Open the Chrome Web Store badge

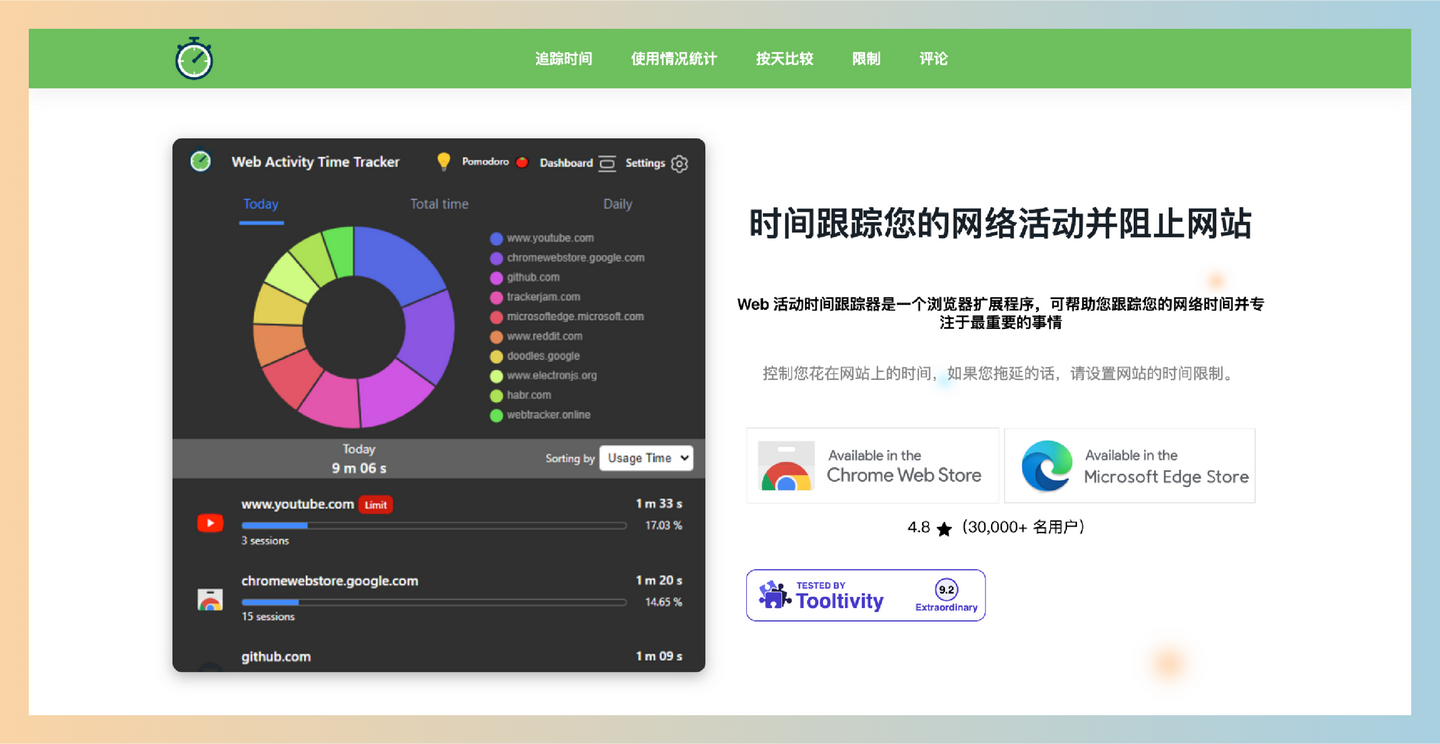point(872,465)
